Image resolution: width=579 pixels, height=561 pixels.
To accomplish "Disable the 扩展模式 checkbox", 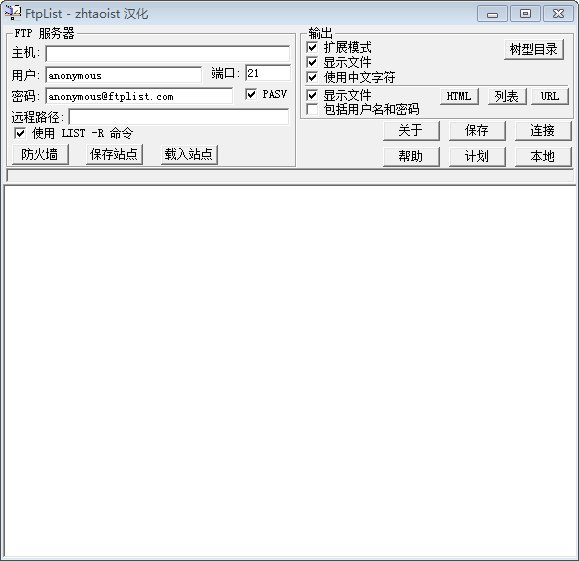I will click(x=312, y=47).
